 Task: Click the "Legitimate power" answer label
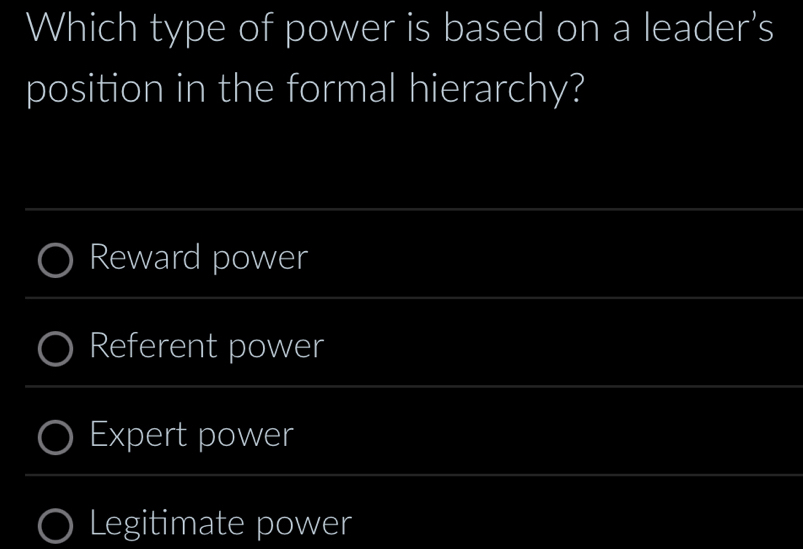(x=221, y=523)
